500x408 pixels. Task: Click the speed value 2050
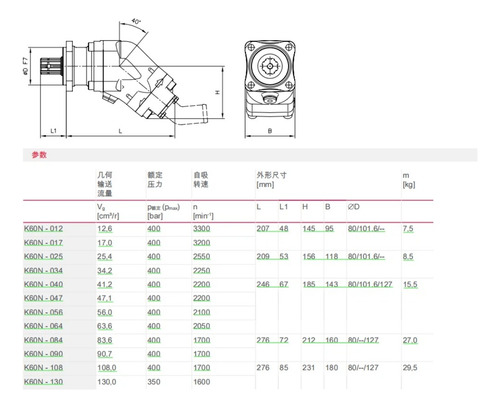202,326
